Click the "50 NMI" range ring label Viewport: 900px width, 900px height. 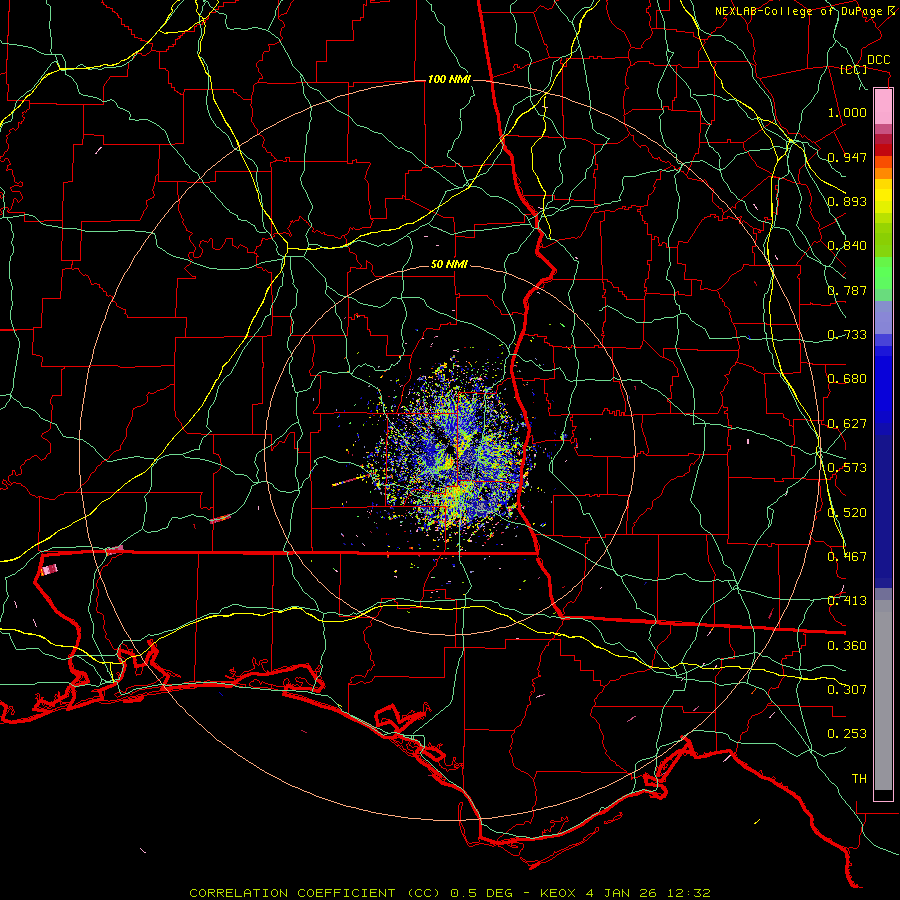[449, 264]
